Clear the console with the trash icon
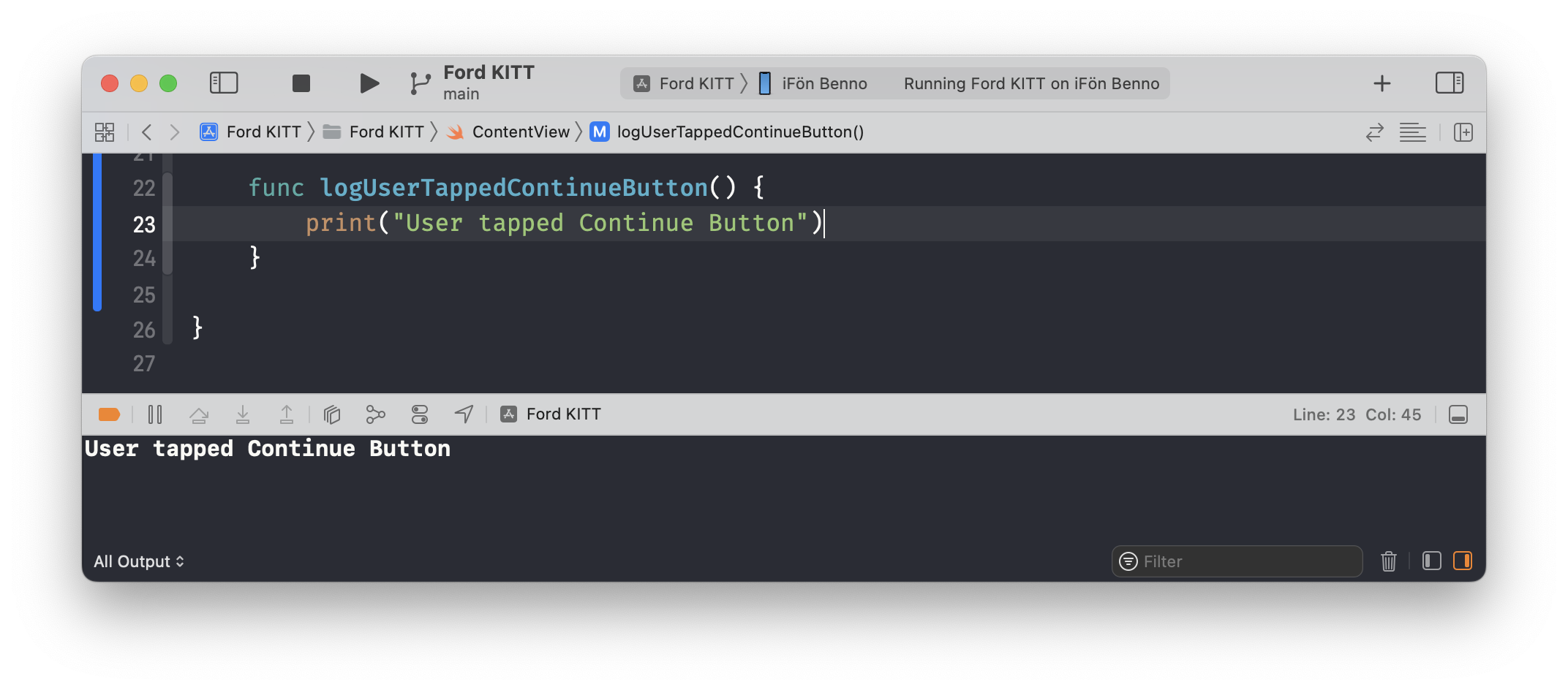1568x690 pixels. click(1389, 561)
